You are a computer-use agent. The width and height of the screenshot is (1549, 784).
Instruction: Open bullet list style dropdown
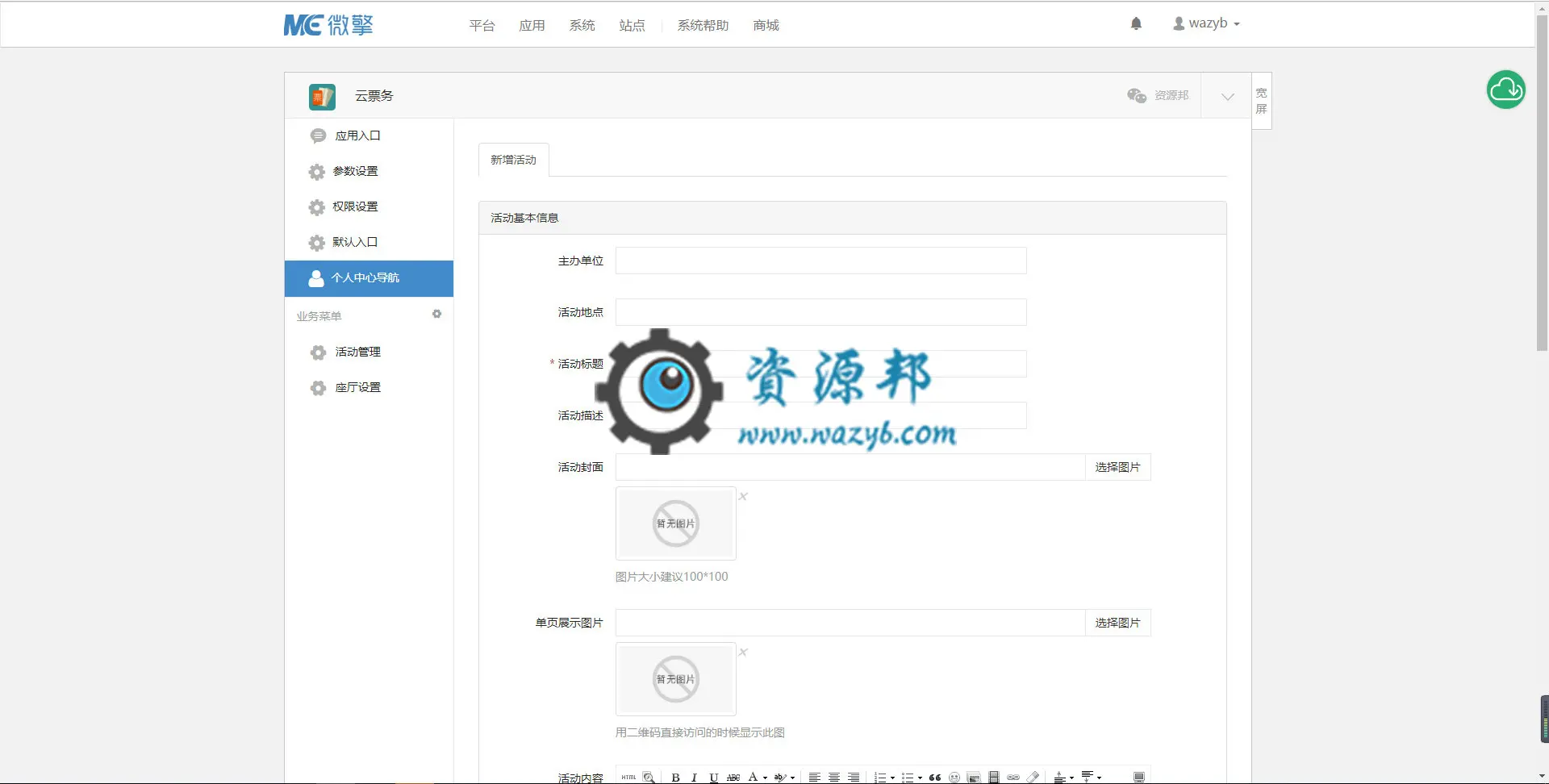(x=920, y=778)
